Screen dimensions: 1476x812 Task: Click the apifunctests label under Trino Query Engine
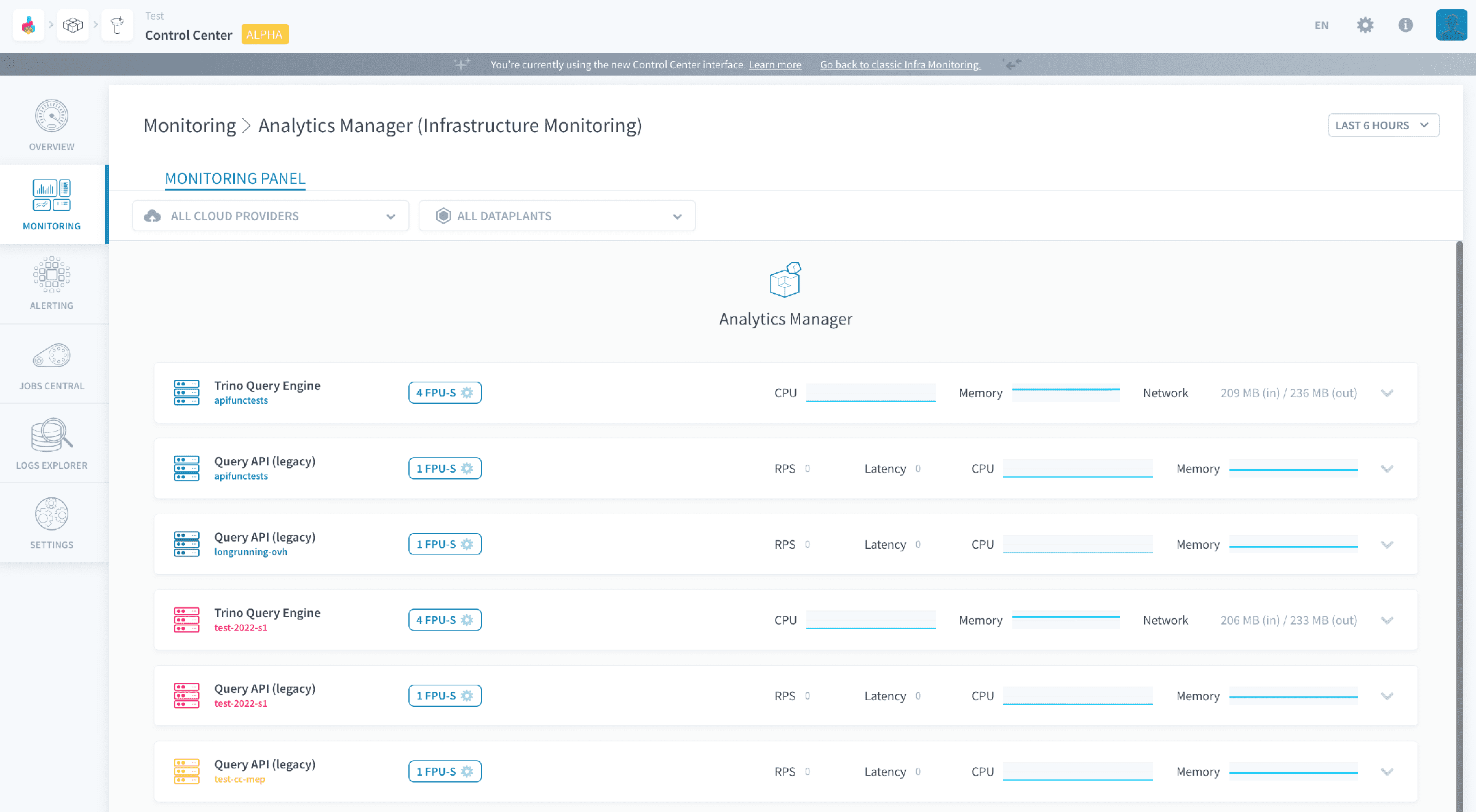241,401
